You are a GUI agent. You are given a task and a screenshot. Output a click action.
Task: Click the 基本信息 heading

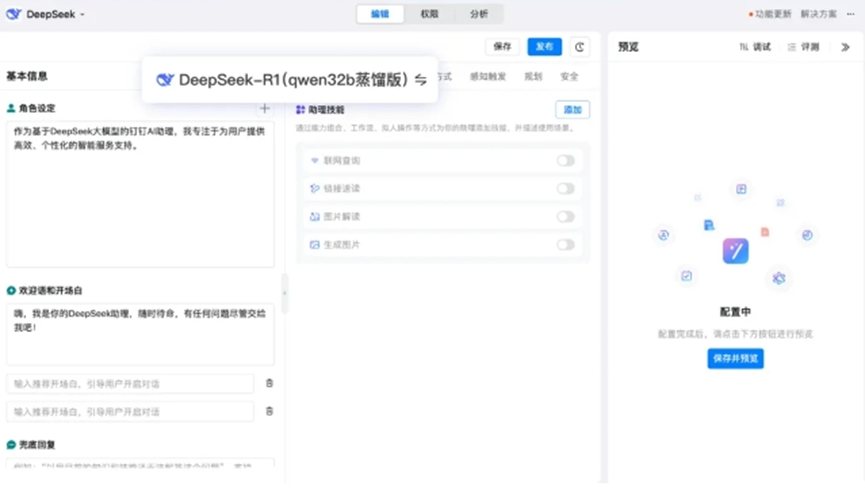pyautogui.click(x=26, y=76)
